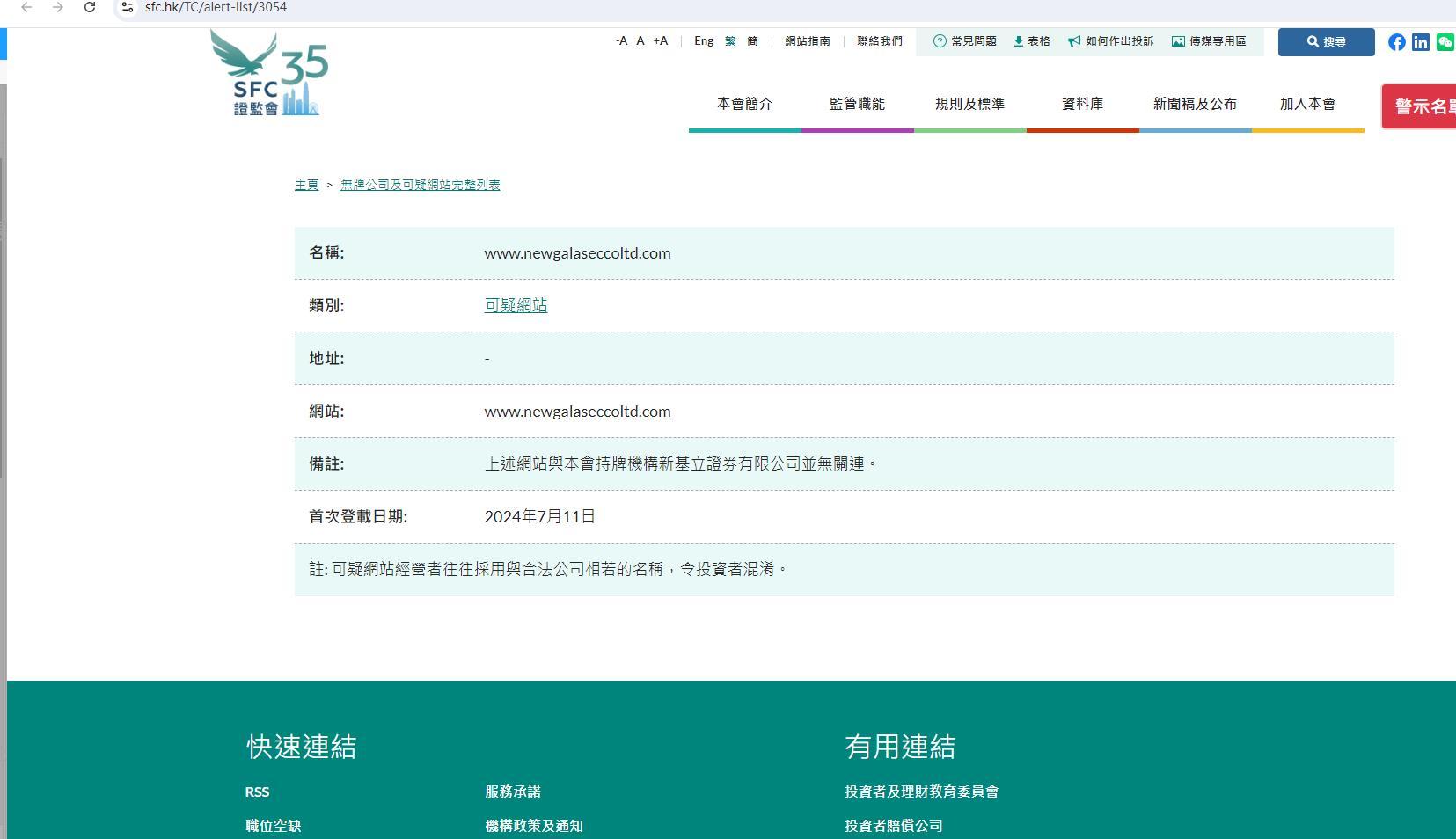The height and width of the screenshot is (839, 1456).
Task: Open 加入本會 menu
Action: (1308, 105)
